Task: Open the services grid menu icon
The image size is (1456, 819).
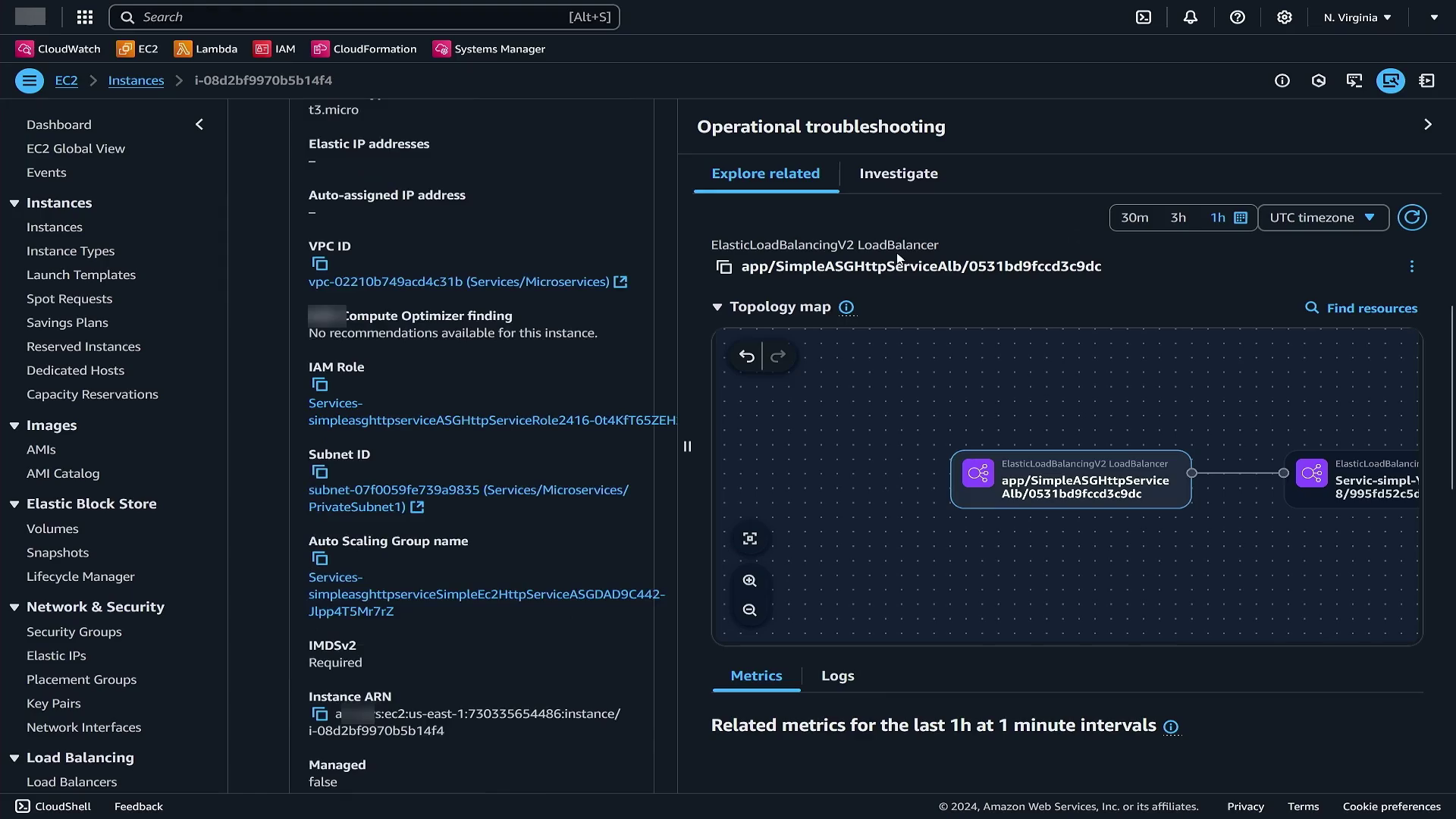Action: [x=85, y=17]
